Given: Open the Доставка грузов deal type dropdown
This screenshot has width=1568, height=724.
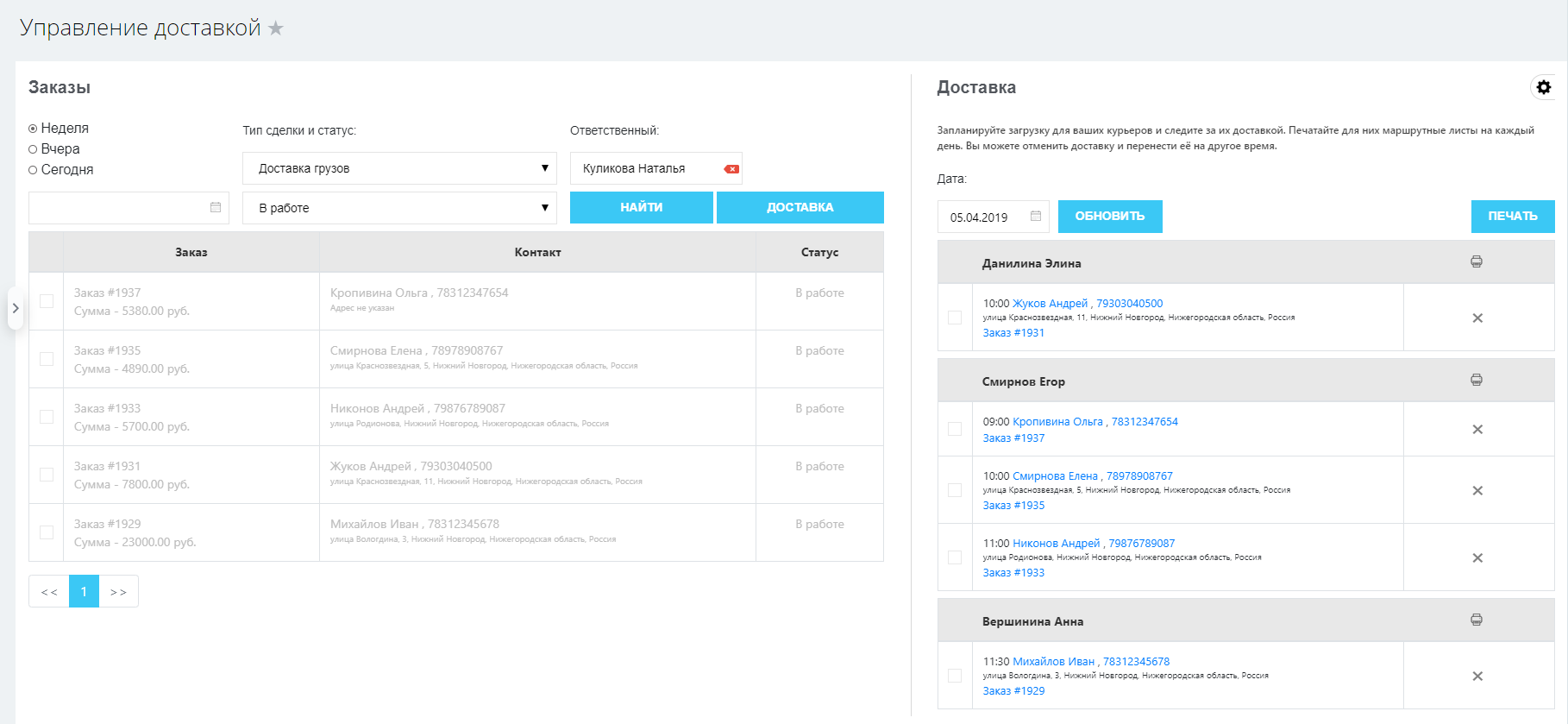Looking at the screenshot, I should click(399, 168).
